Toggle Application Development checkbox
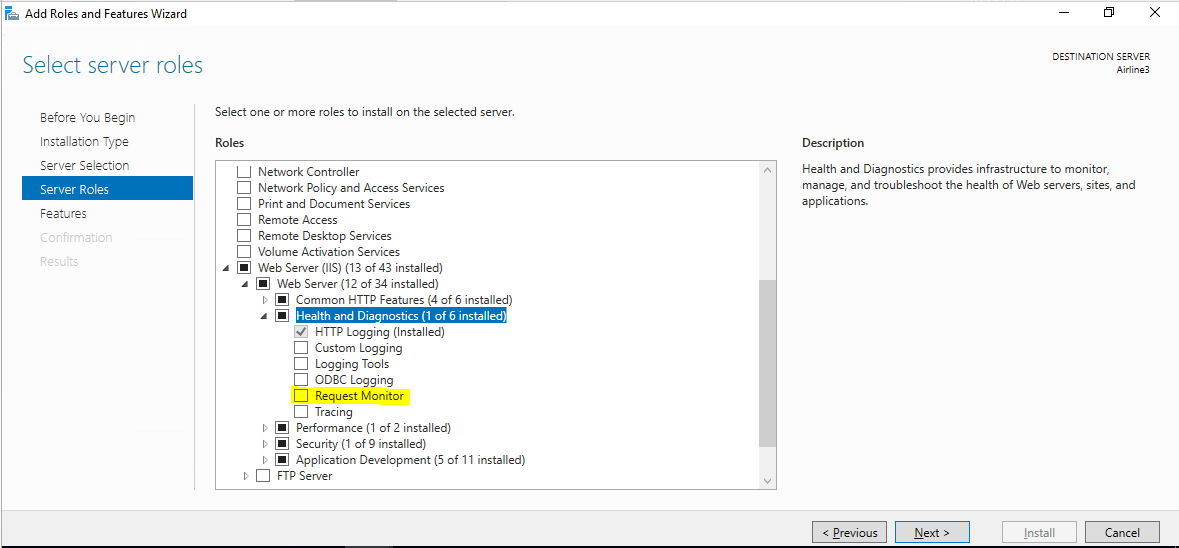The width and height of the screenshot is (1179, 548). (x=282, y=459)
